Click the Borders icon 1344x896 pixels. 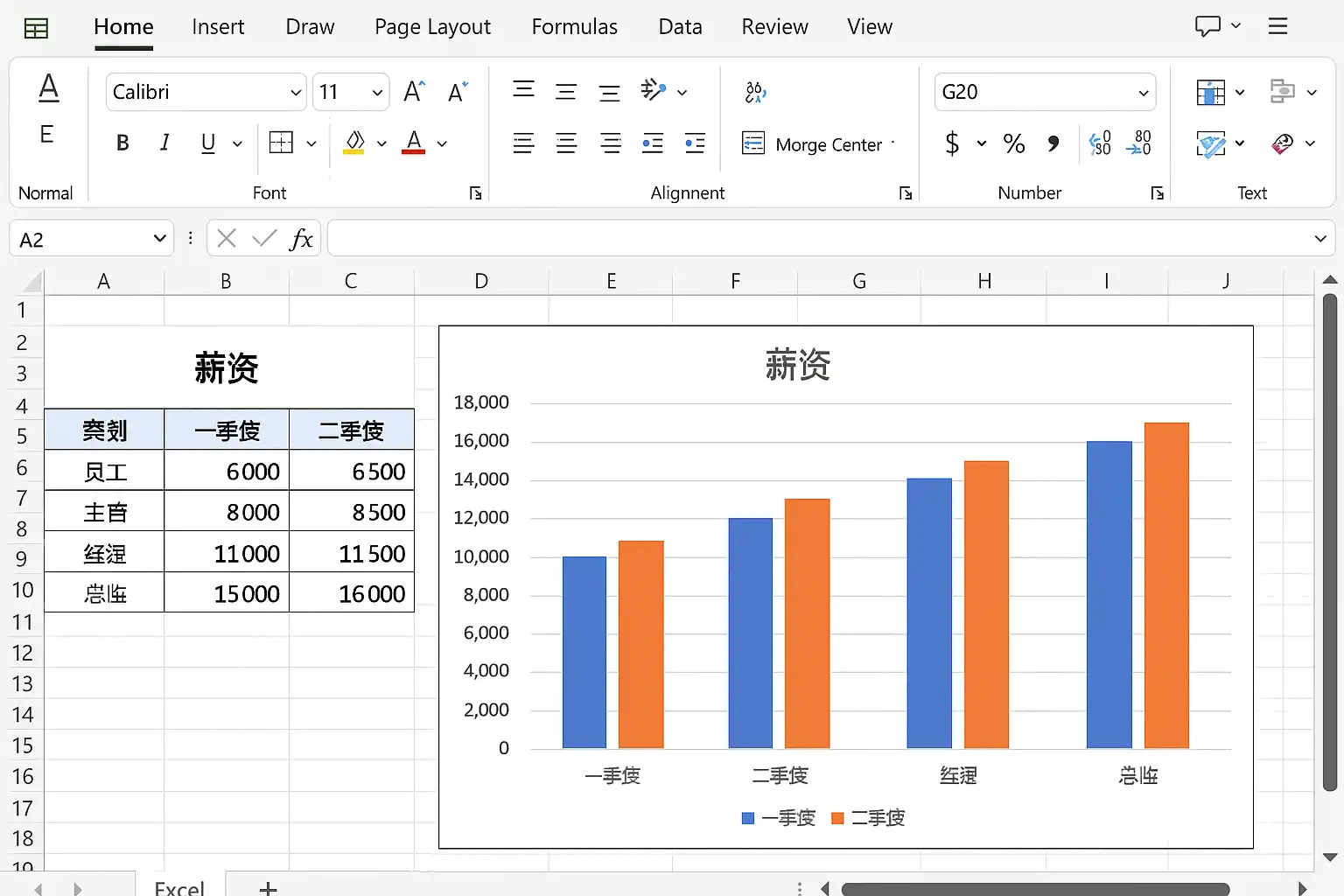click(x=281, y=143)
